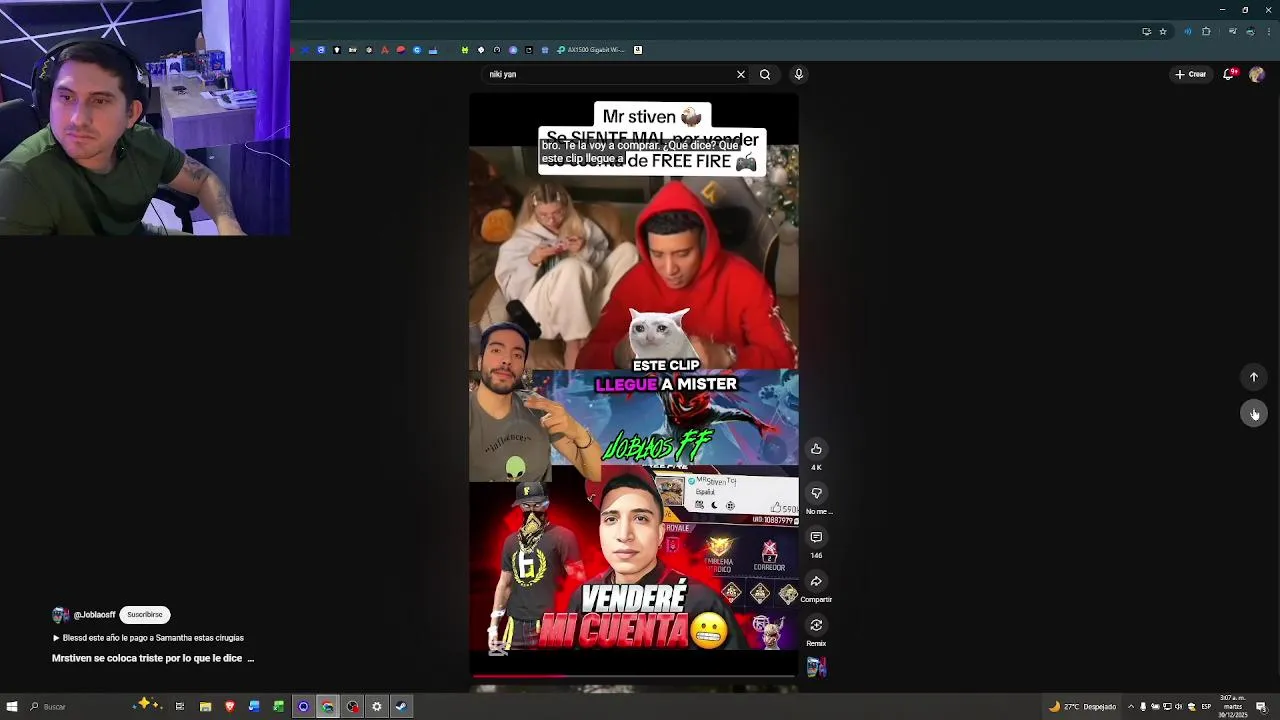This screenshot has width=1280, height=720.
Task: Seek in the Short using the red progress bar
Action: point(634,676)
